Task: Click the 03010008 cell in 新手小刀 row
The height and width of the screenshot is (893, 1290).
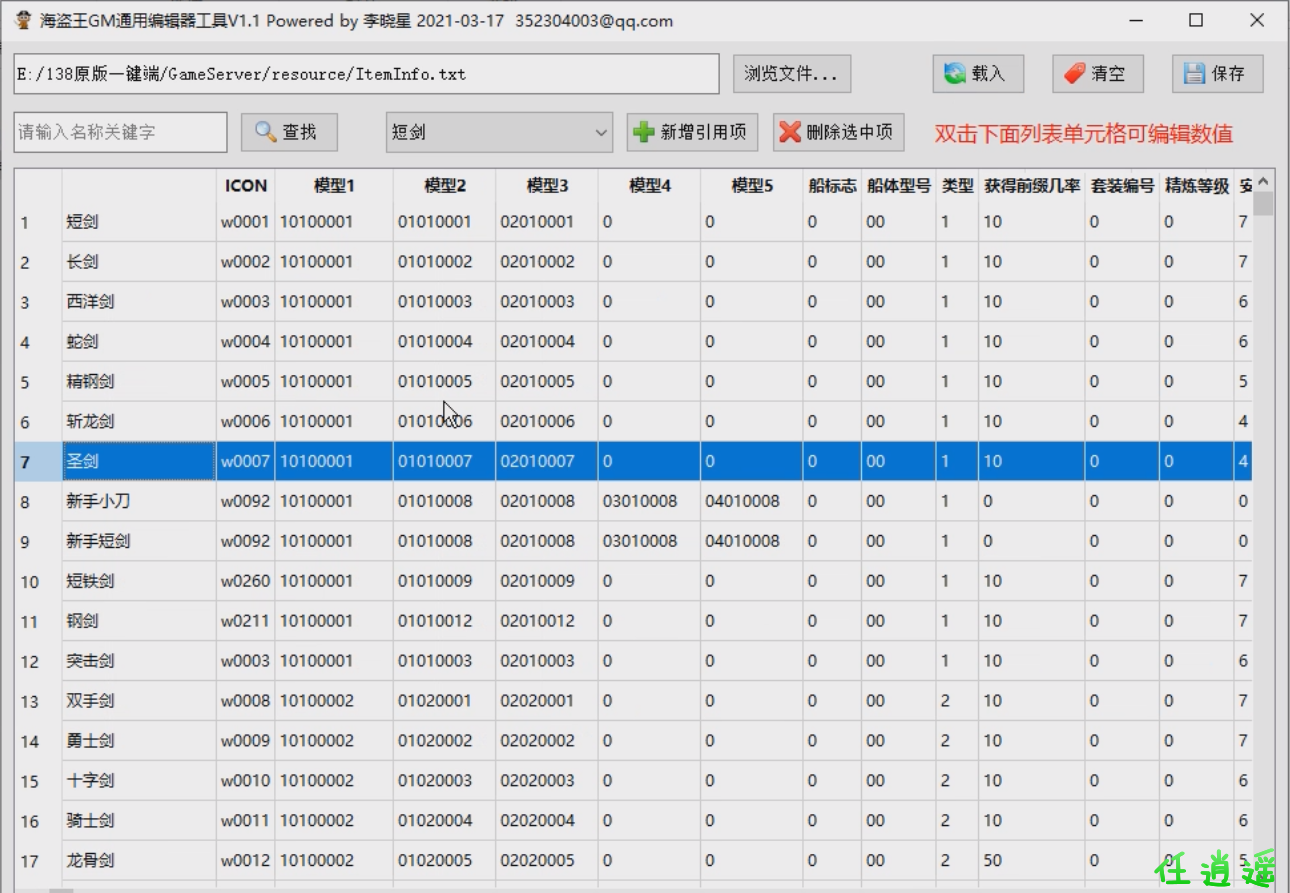Action: [650, 501]
